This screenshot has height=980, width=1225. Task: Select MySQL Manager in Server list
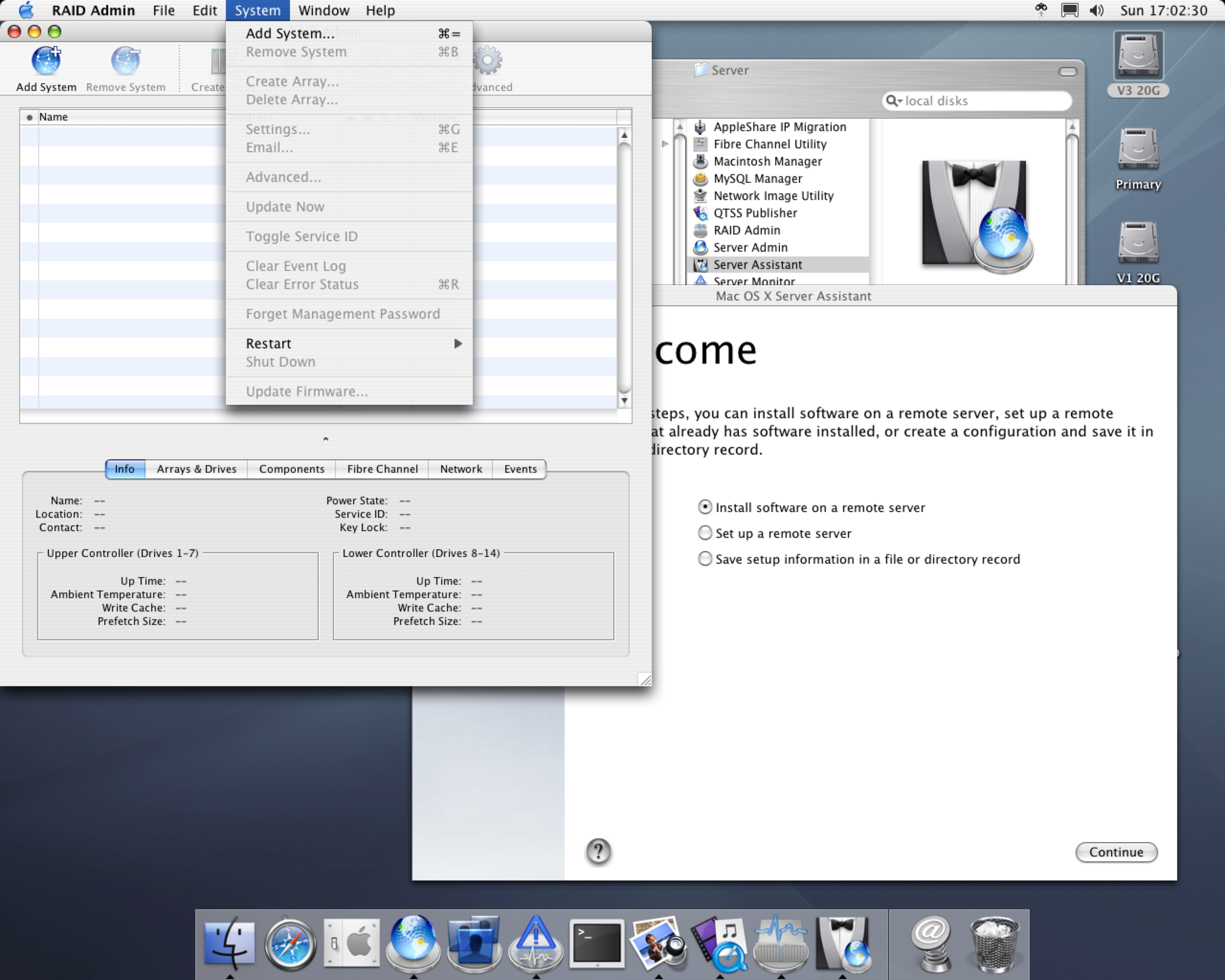[x=757, y=178]
